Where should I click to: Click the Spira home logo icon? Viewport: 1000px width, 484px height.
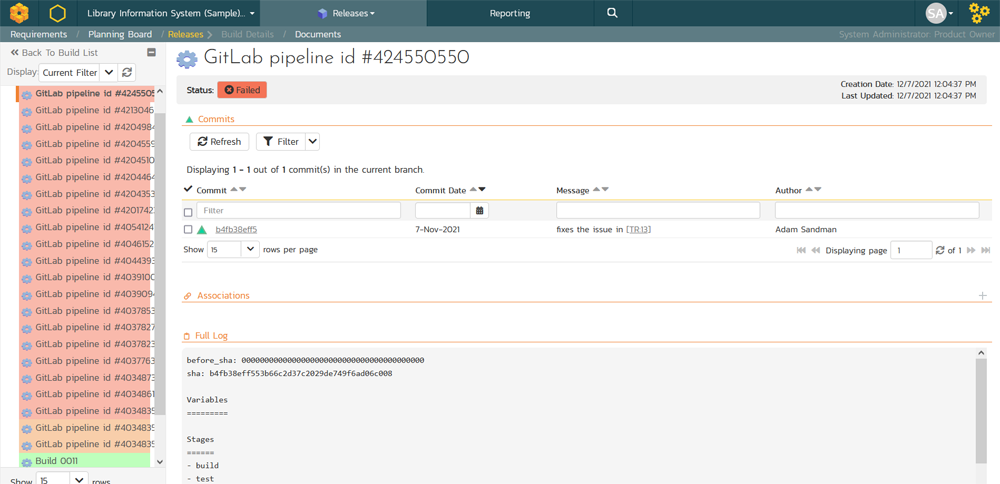(19, 13)
